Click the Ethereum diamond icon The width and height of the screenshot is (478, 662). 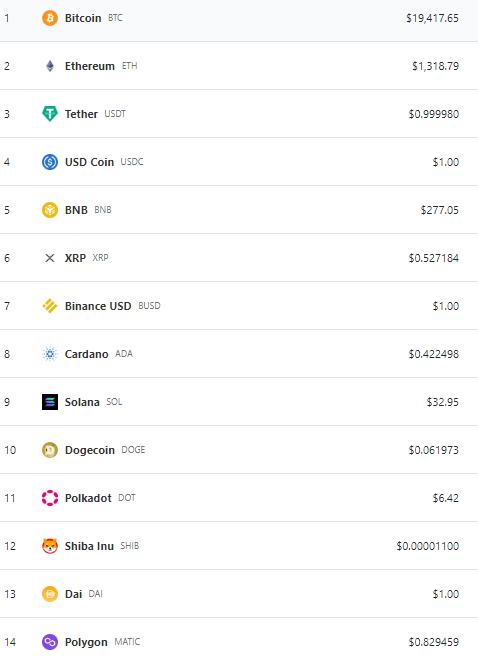pos(50,66)
